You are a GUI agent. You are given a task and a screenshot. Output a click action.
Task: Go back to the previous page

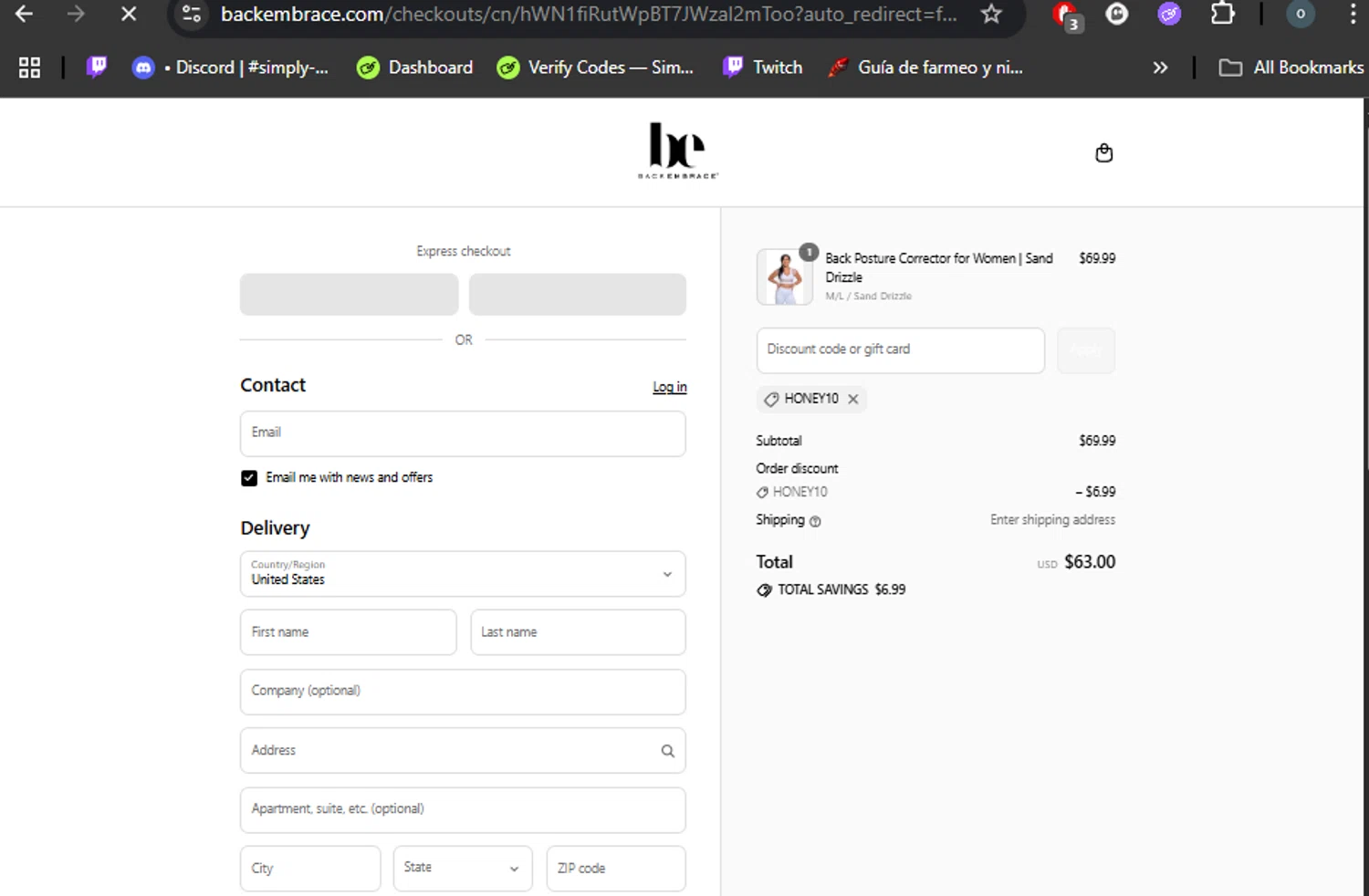[x=25, y=14]
